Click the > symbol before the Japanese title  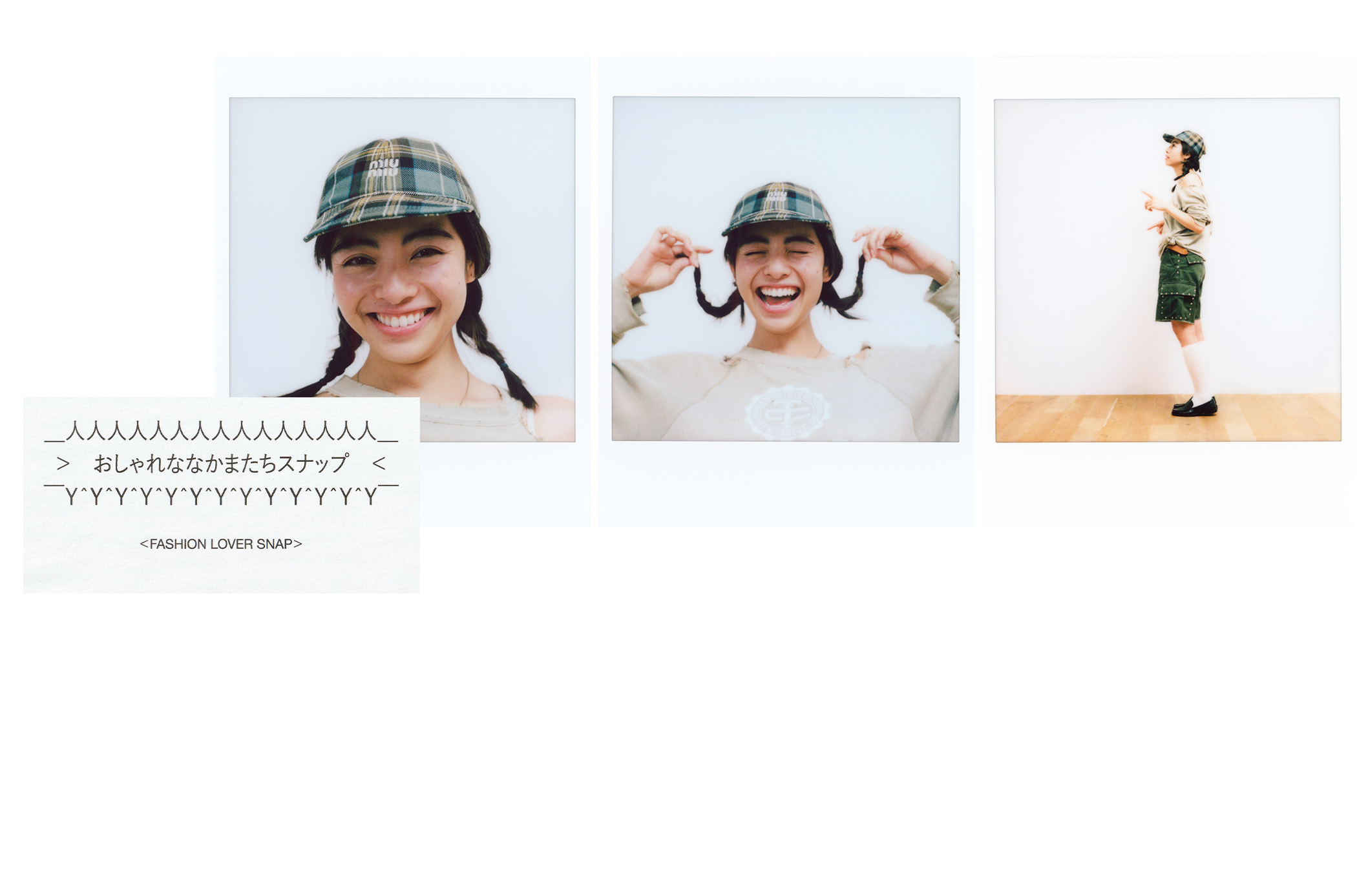[63, 463]
